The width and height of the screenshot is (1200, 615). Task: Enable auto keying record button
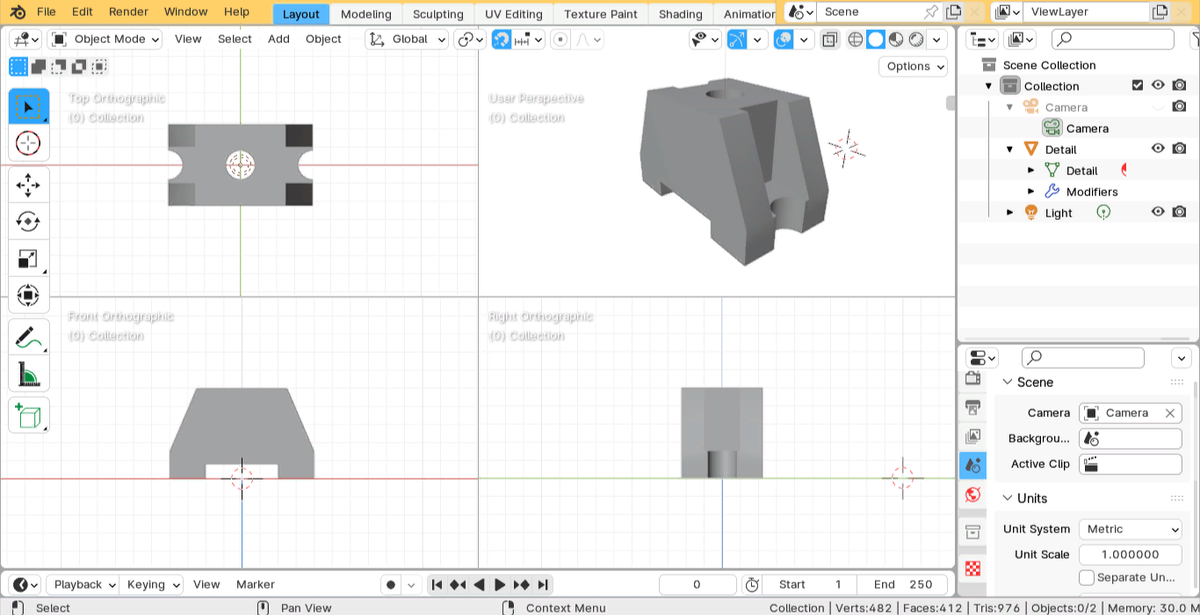[x=391, y=584]
